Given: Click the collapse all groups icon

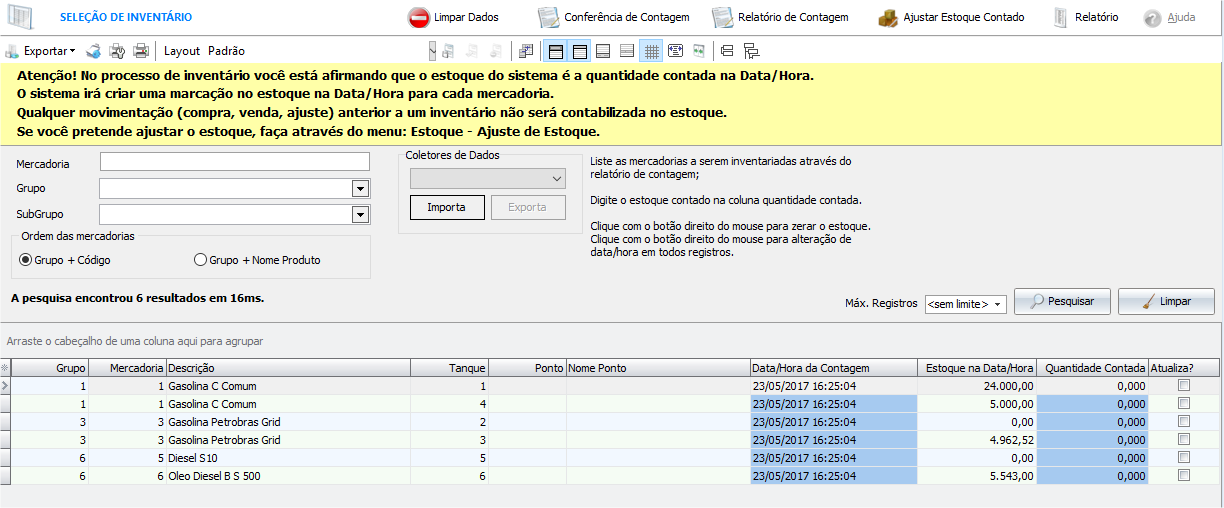Looking at the screenshot, I should [x=727, y=50].
